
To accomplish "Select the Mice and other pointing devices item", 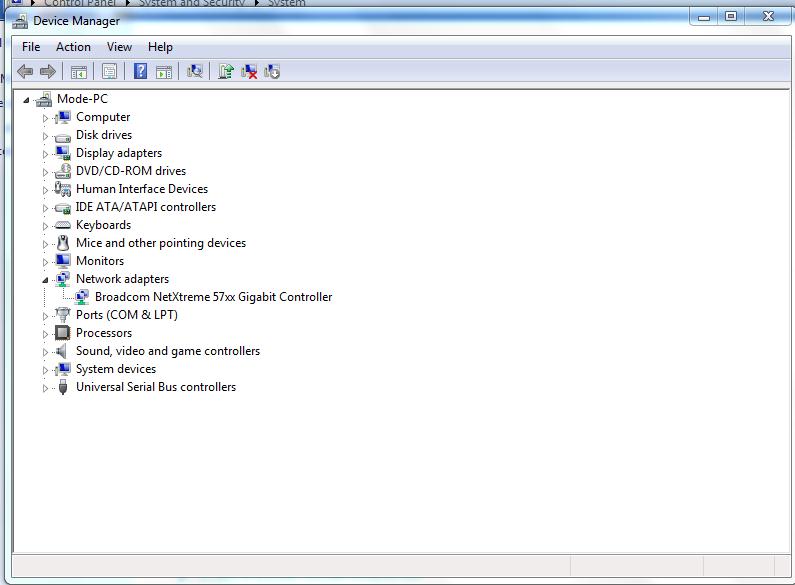I will [x=160, y=243].
